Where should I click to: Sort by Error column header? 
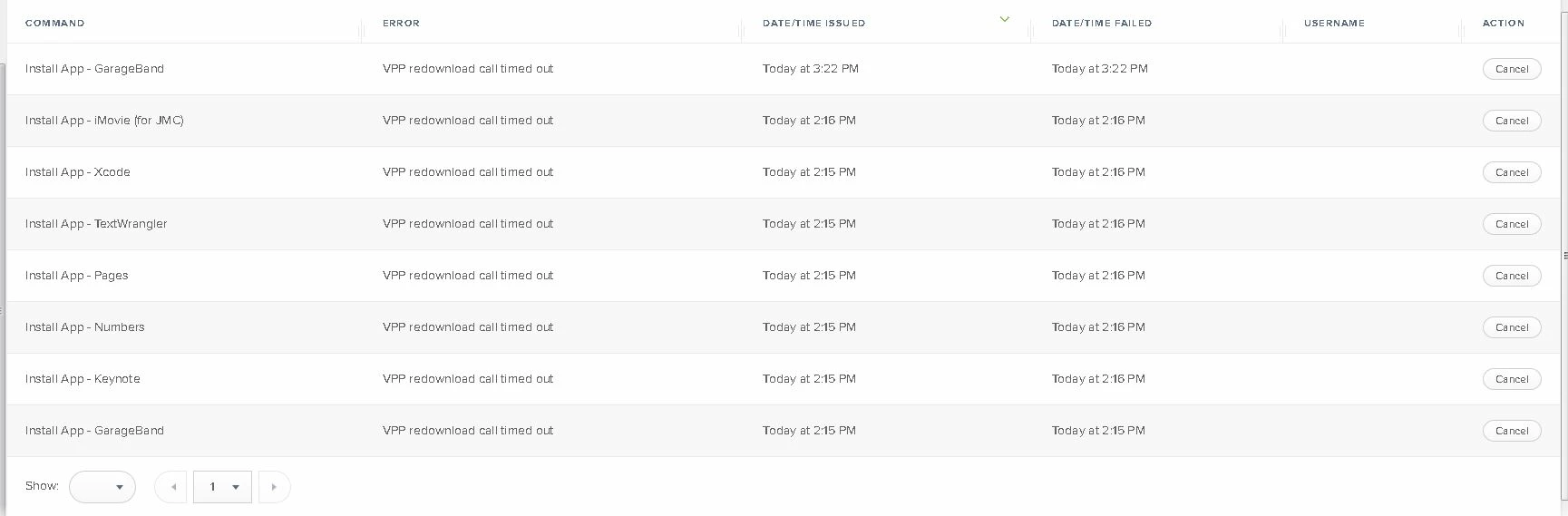(401, 24)
